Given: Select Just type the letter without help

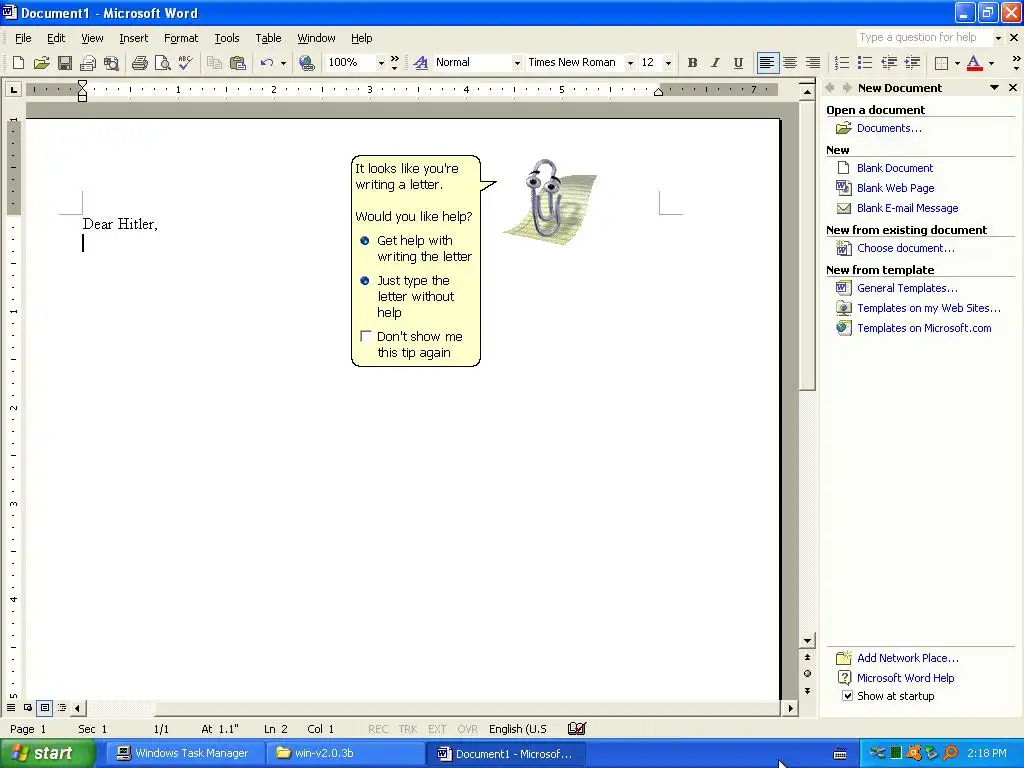Looking at the screenshot, I should click(x=408, y=296).
